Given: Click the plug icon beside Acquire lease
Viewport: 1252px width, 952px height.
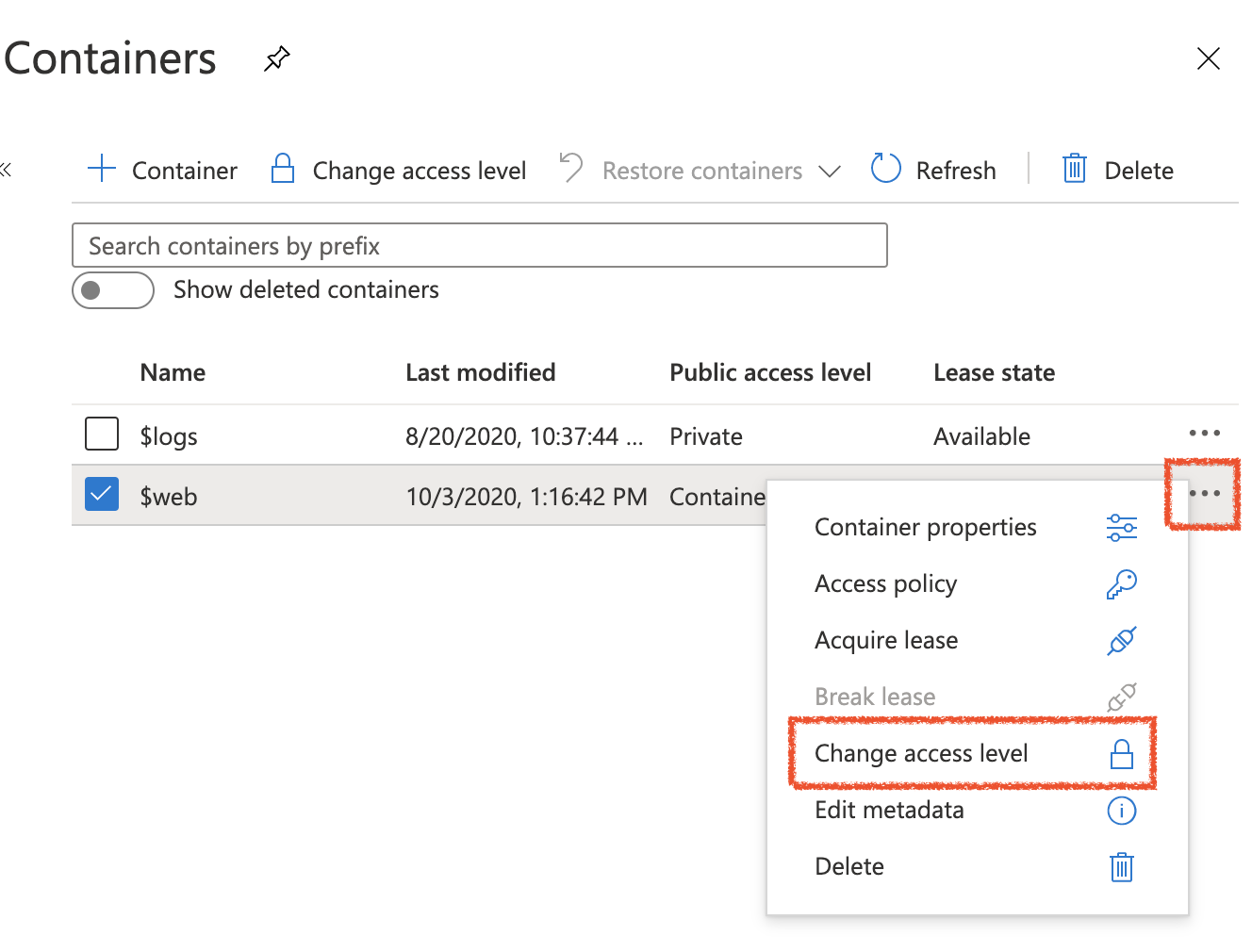Looking at the screenshot, I should coord(1121,641).
